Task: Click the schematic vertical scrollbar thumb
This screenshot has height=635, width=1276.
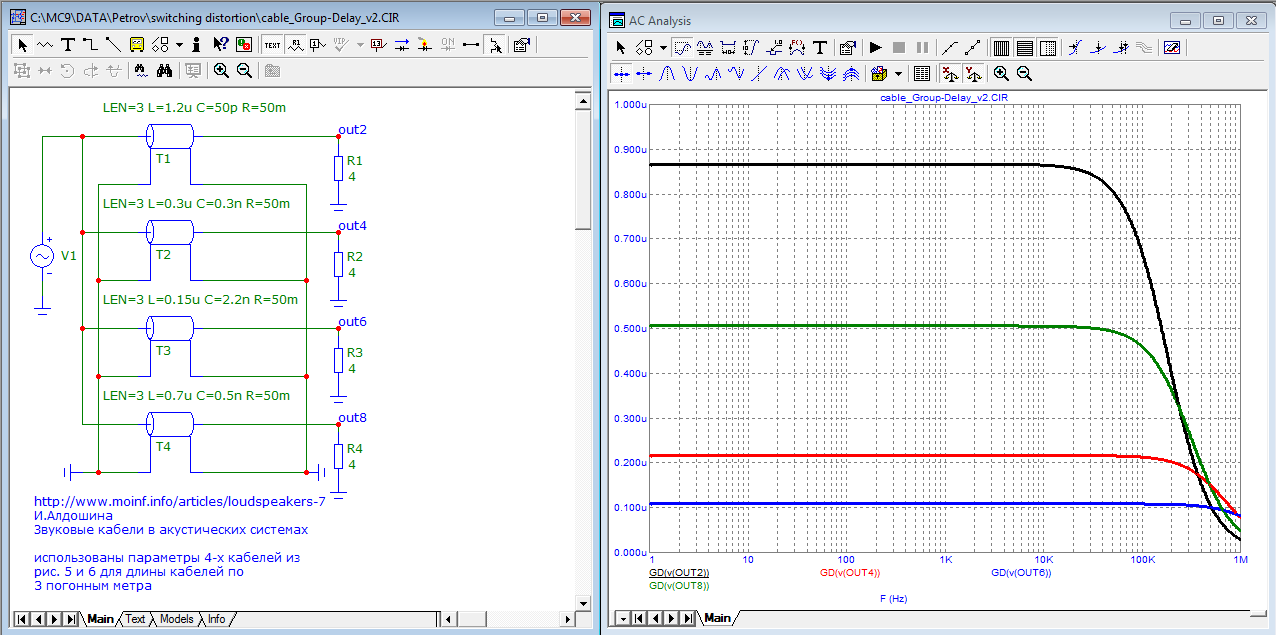Action: click(582, 170)
